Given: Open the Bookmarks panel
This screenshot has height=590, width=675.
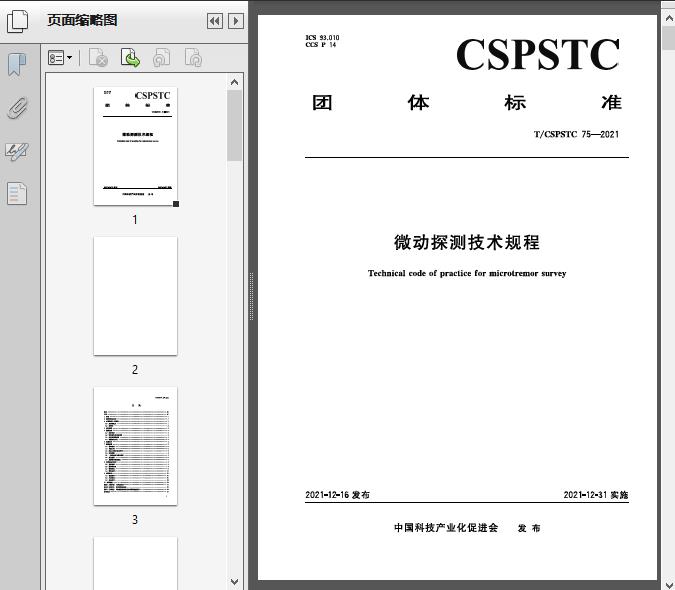Looking at the screenshot, I should point(17,65).
